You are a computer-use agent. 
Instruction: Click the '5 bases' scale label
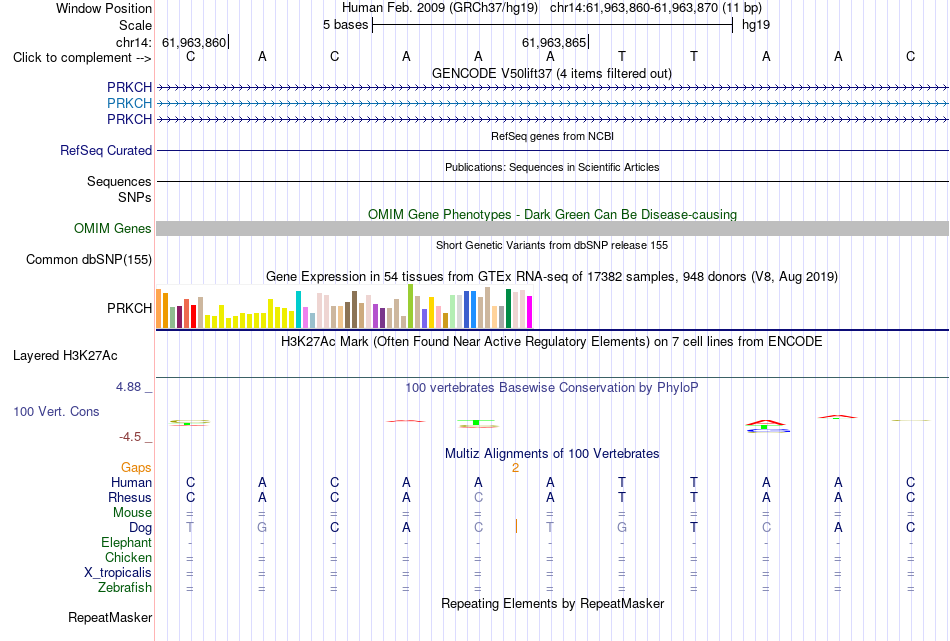click(345, 25)
